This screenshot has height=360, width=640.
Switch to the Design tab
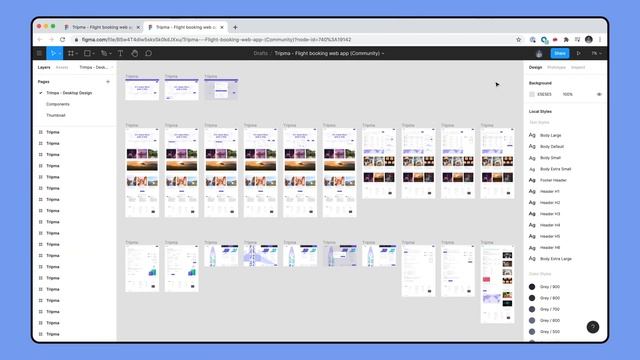pyautogui.click(x=535, y=67)
